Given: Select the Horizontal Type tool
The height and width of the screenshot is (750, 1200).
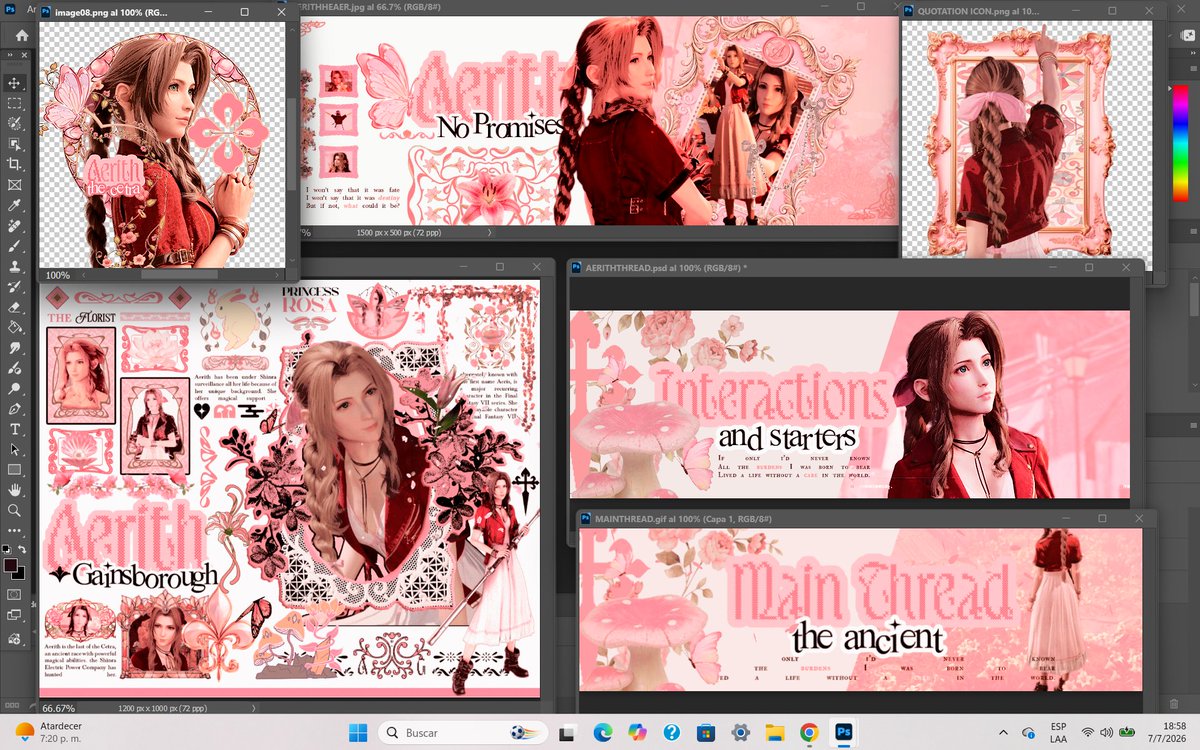Looking at the screenshot, I should point(15,429).
